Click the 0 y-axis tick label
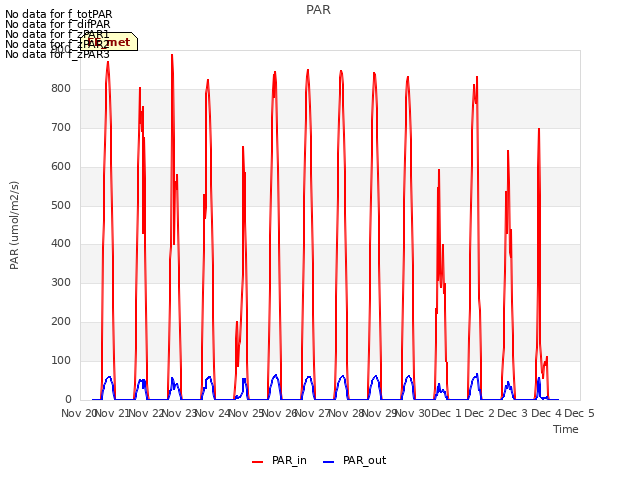This screenshot has height=480, width=640. 68,399
